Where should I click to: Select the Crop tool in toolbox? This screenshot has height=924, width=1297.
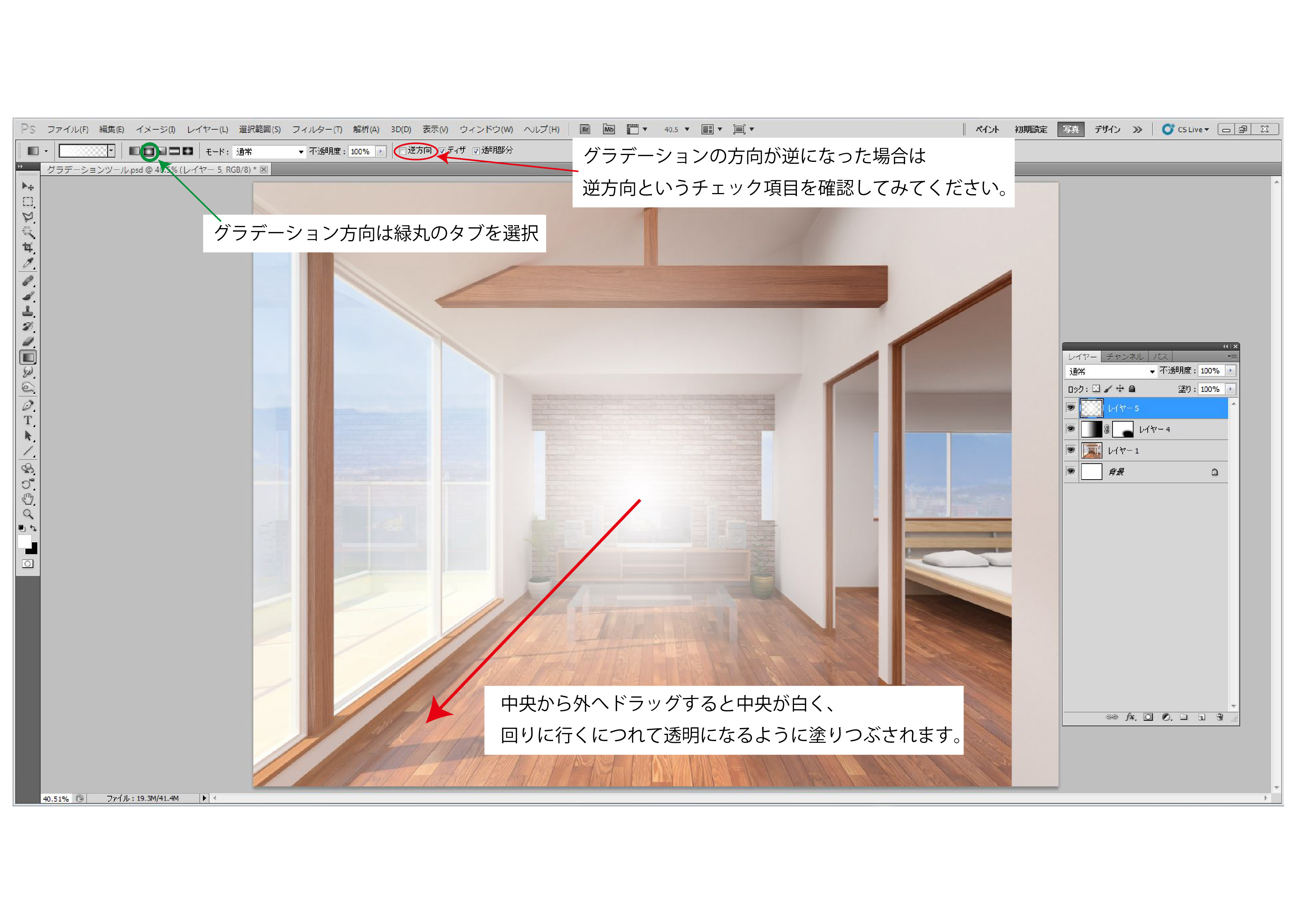[x=27, y=247]
